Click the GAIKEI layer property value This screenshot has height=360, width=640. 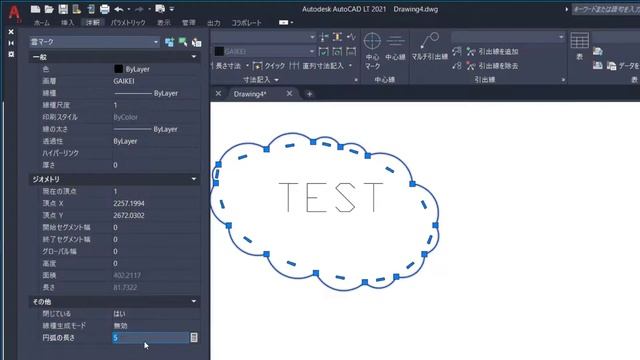pos(124,81)
